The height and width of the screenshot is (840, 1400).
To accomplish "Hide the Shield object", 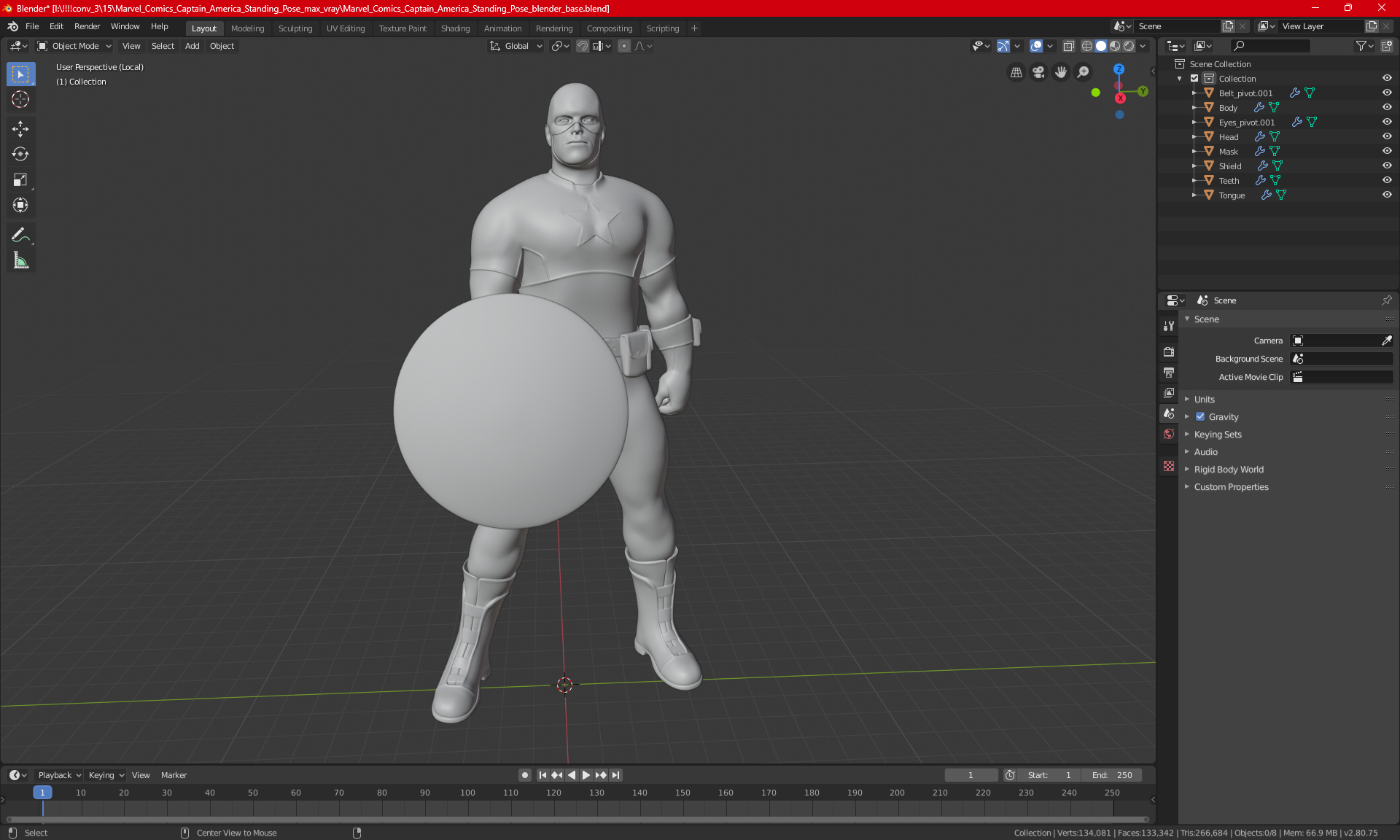I will 1387,166.
